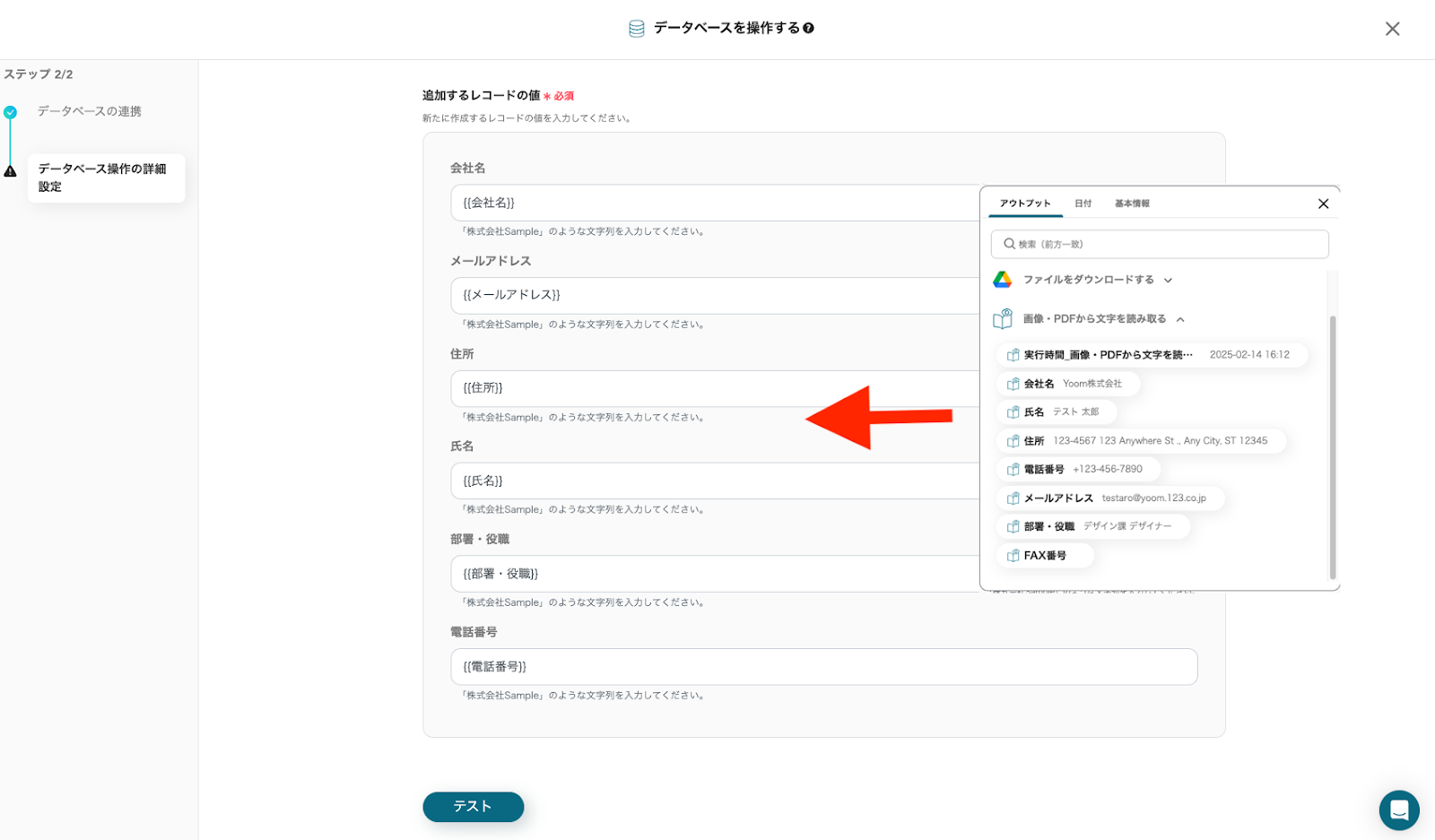Switch to the 基本情報 tab
The image size is (1435, 840).
[x=1132, y=204]
